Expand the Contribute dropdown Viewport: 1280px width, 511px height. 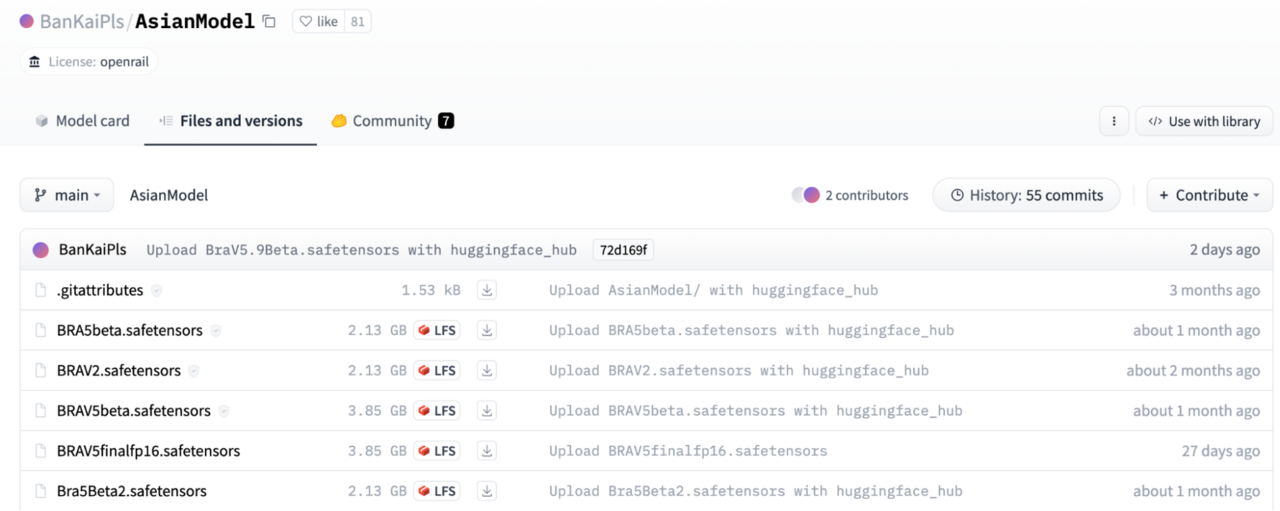point(1210,195)
